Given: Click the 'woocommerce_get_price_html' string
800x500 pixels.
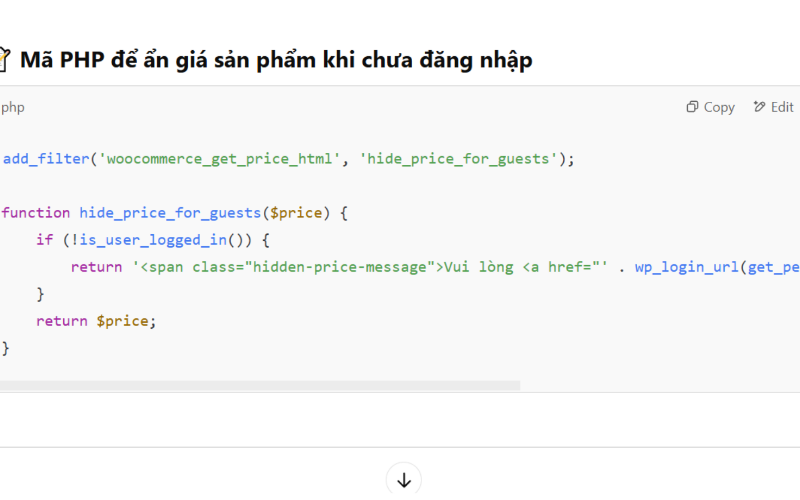Looking at the screenshot, I should (x=219, y=159).
